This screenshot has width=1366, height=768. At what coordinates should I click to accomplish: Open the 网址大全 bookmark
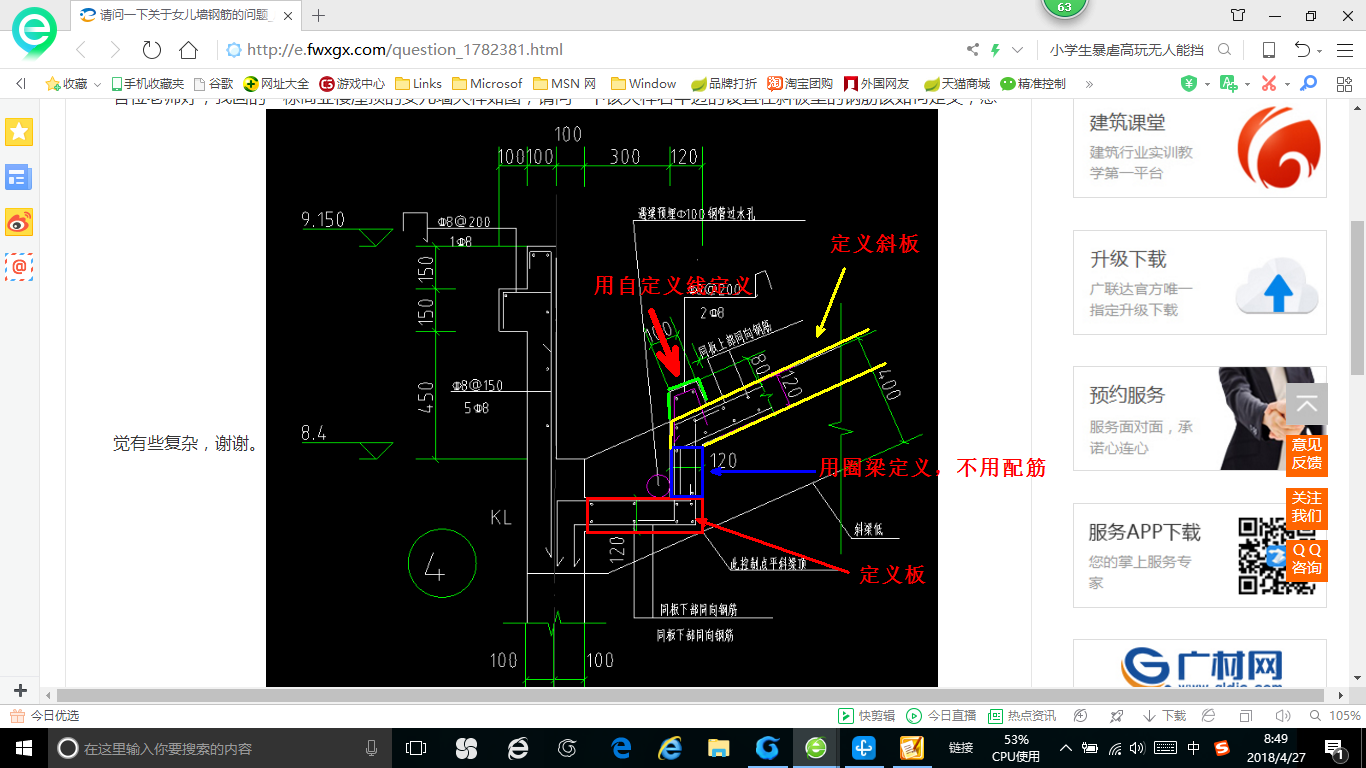click(x=277, y=84)
